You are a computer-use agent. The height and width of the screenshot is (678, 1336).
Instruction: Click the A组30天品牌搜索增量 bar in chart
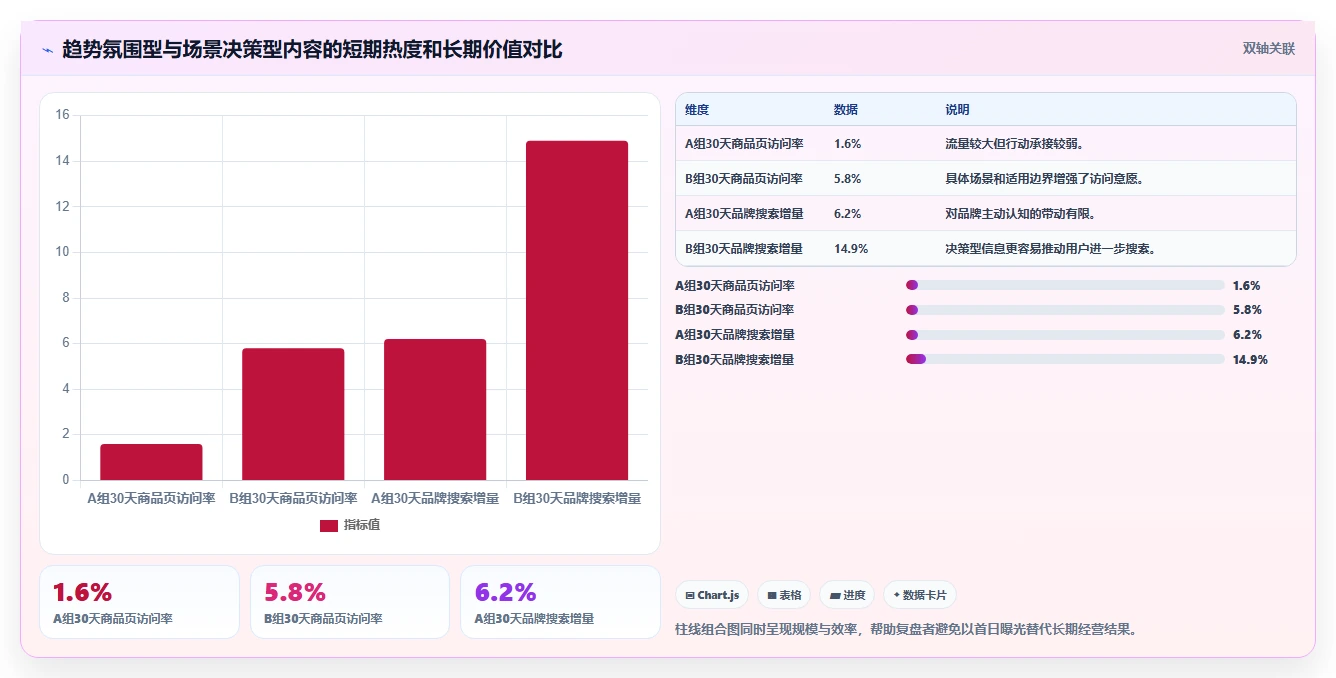pos(435,410)
